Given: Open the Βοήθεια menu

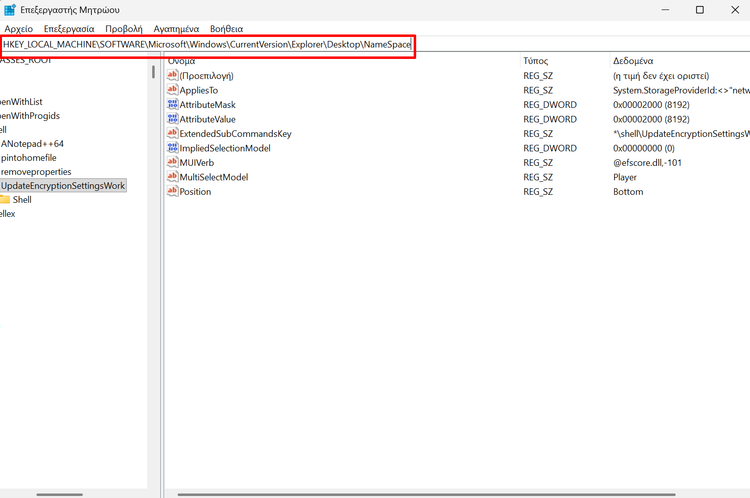Looking at the screenshot, I should coord(226,29).
